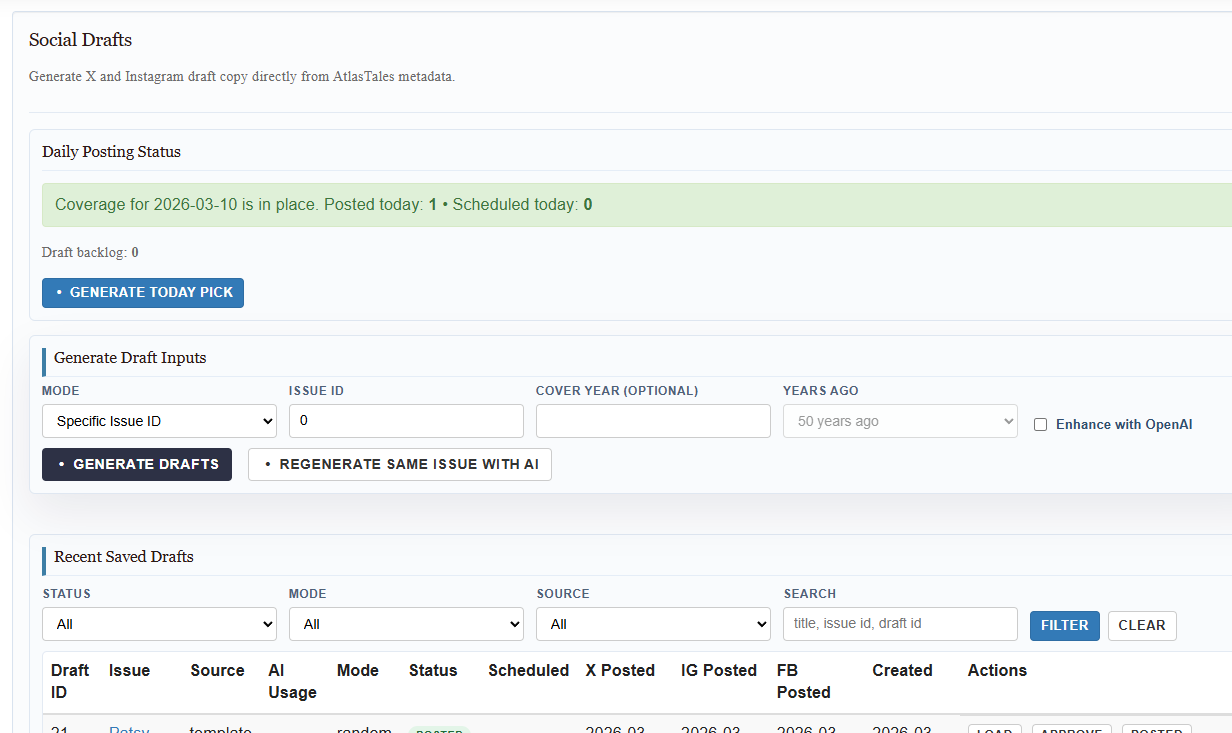This screenshot has width=1232, height=733.
Task: Open the YEARS AGO dropdown
Action: coord(899,420)
